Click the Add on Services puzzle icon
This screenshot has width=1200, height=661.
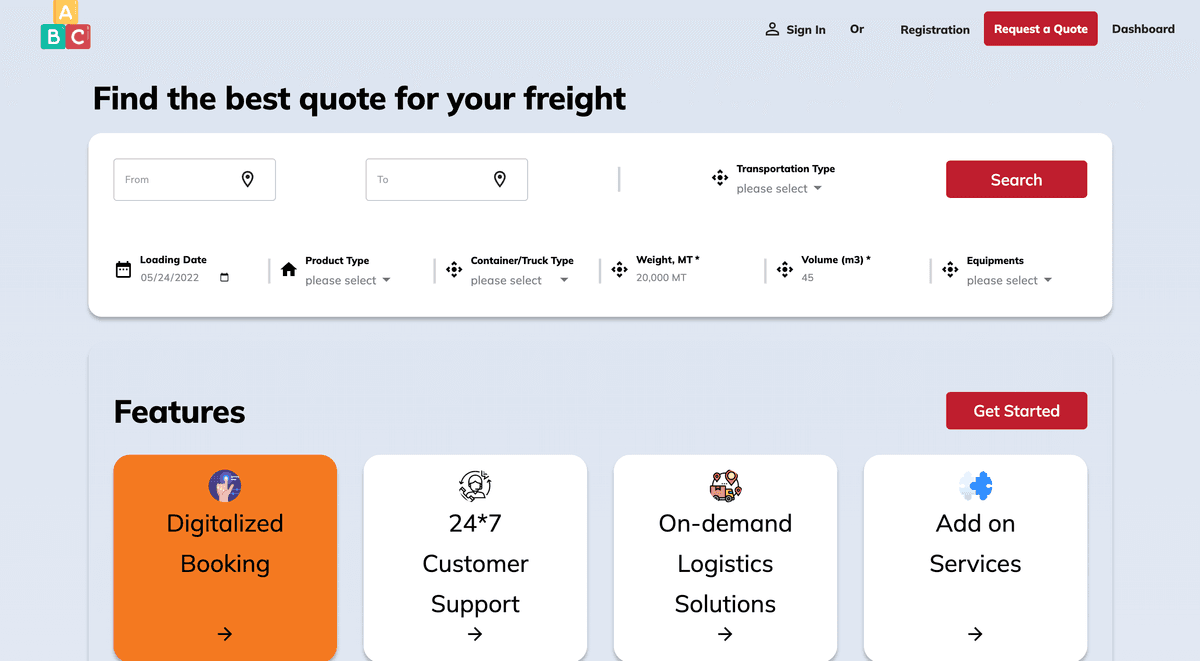tap(975, 486)
